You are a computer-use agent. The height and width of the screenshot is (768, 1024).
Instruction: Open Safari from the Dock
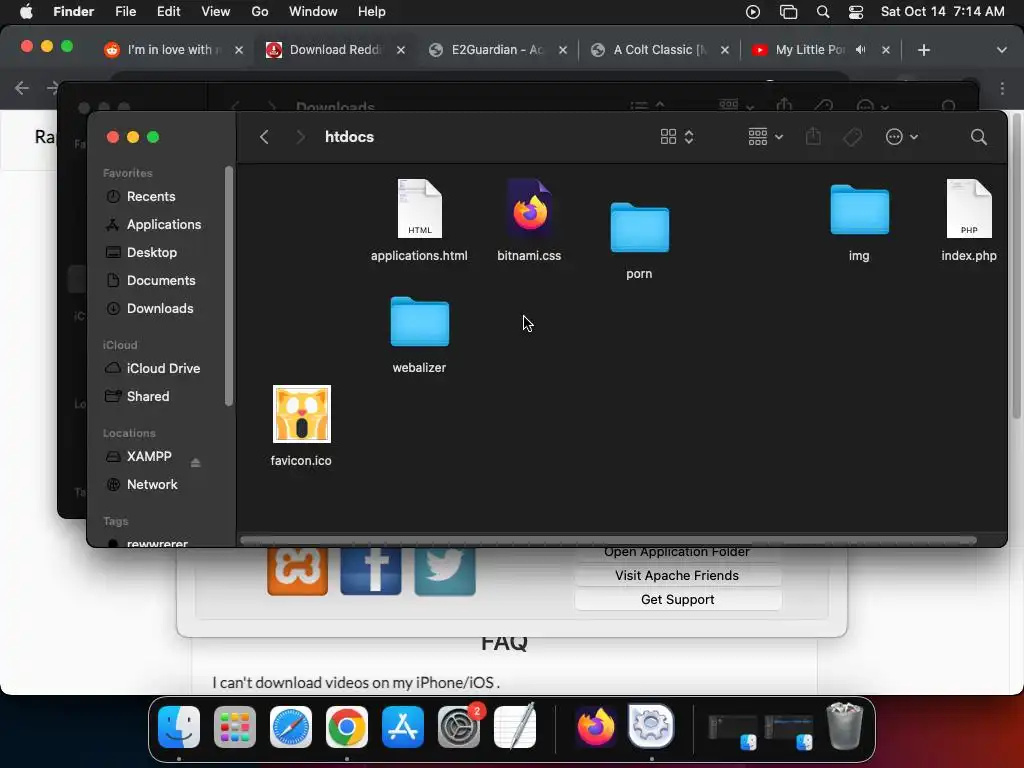pyautogui.click(x=291, y=726)
